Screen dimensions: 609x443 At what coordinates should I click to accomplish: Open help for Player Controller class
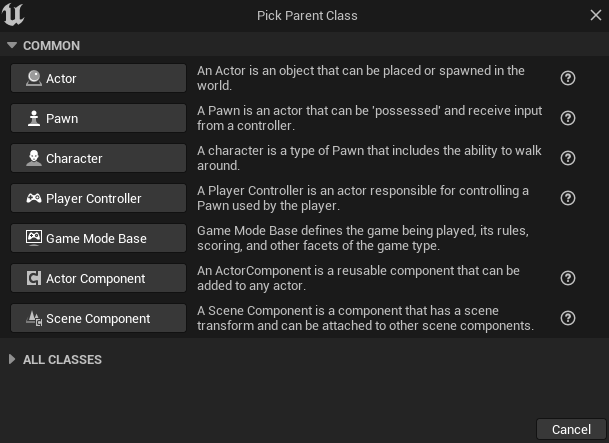[x=568, y=198]
